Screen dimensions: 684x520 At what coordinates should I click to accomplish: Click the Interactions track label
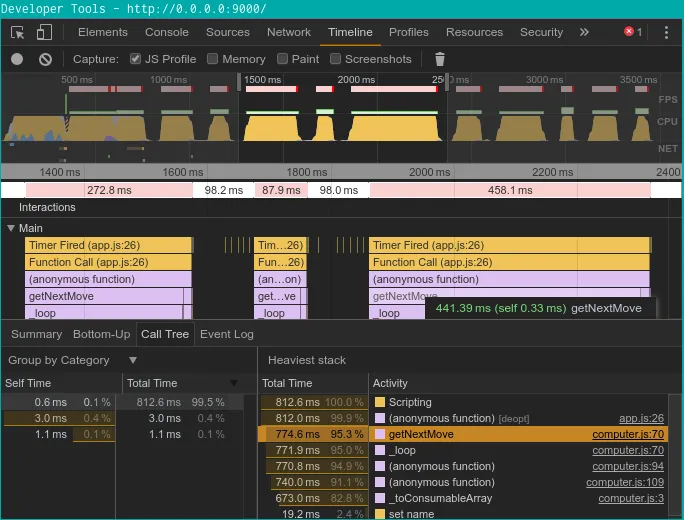[47, 207]
